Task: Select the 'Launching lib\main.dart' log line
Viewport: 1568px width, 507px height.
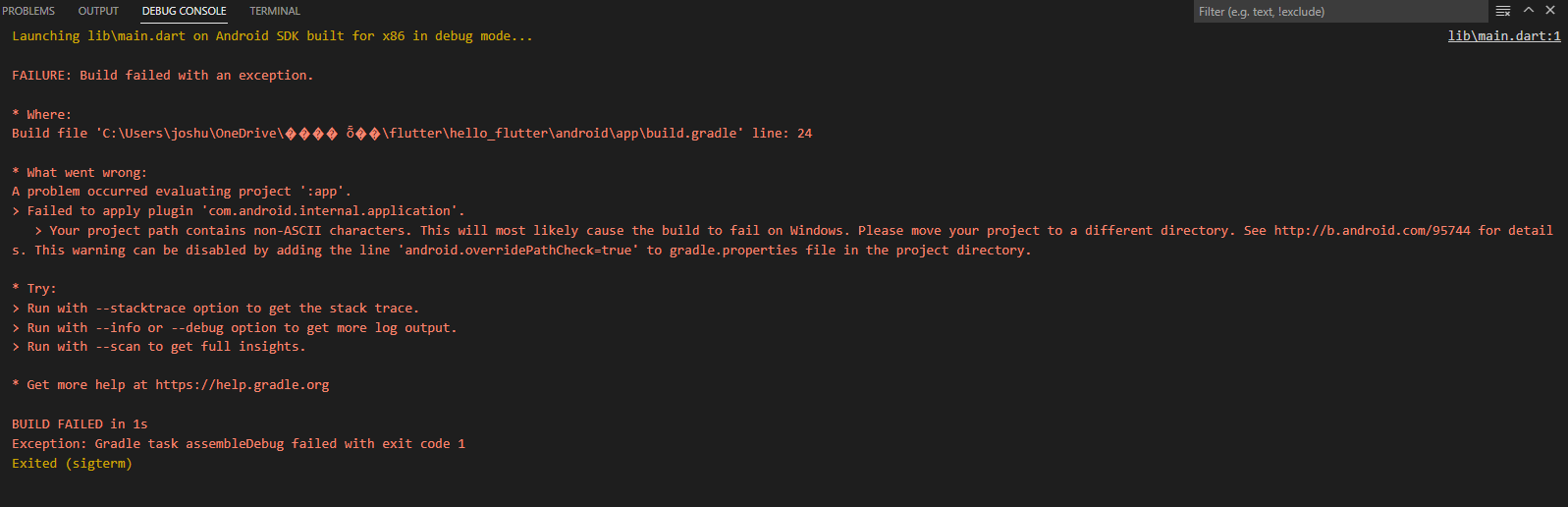Action: [x=273, y=36]
